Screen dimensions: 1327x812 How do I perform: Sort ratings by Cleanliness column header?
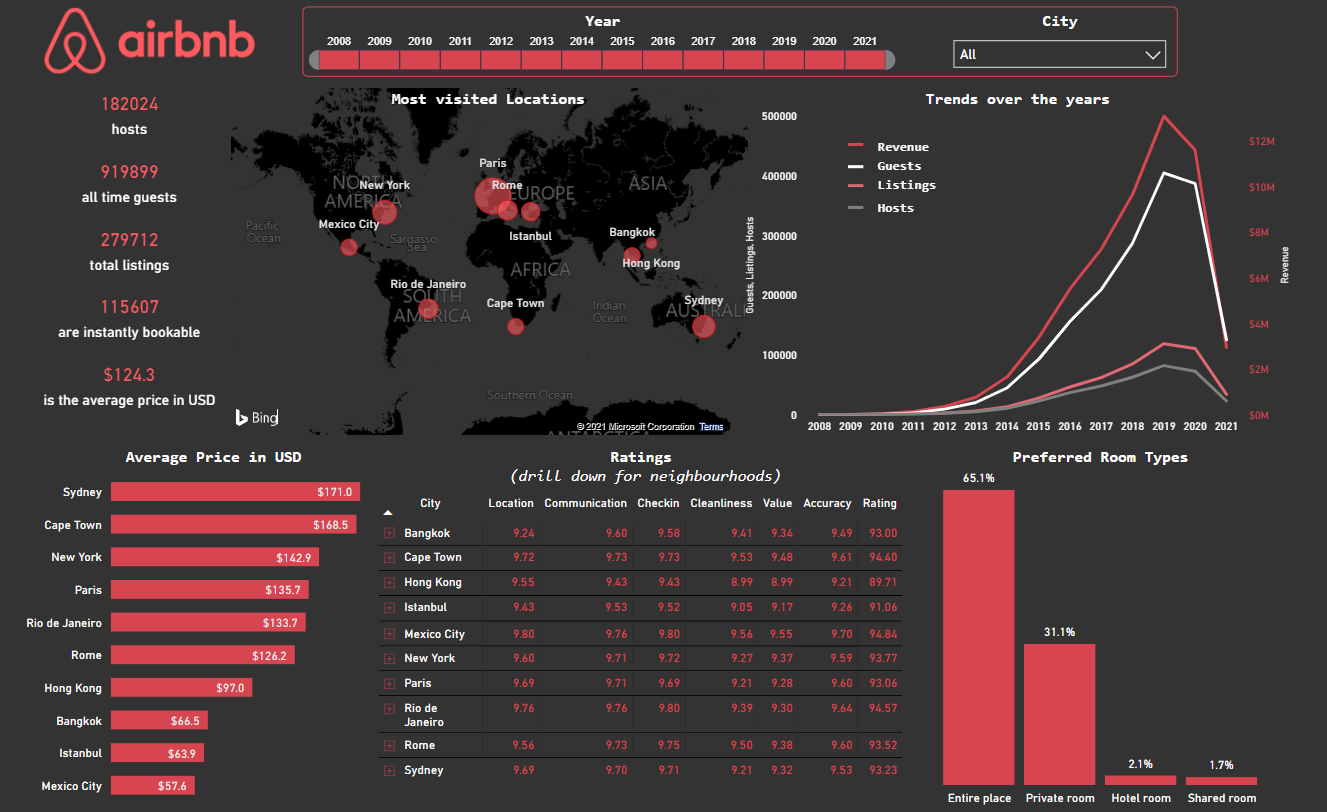click(x=721, y=503)
